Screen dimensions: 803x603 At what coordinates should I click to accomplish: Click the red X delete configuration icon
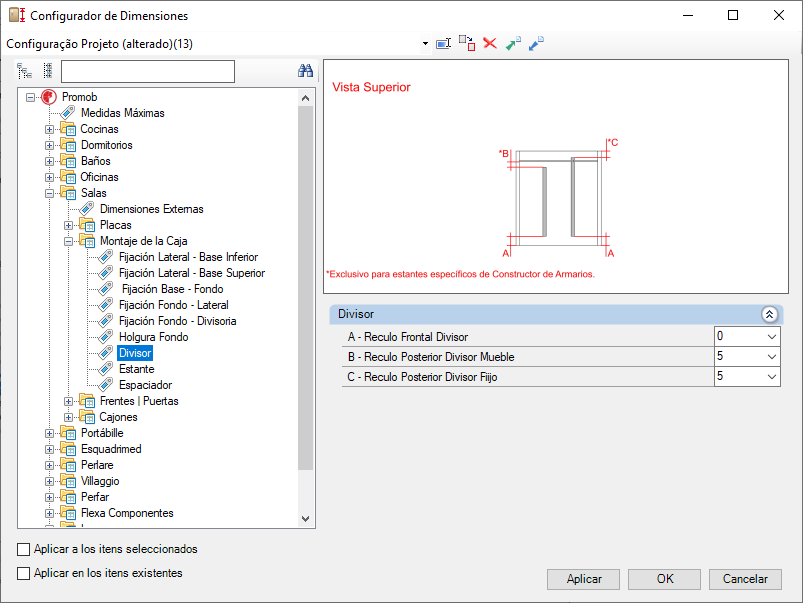pyautogui.click(x=490, y=43)
